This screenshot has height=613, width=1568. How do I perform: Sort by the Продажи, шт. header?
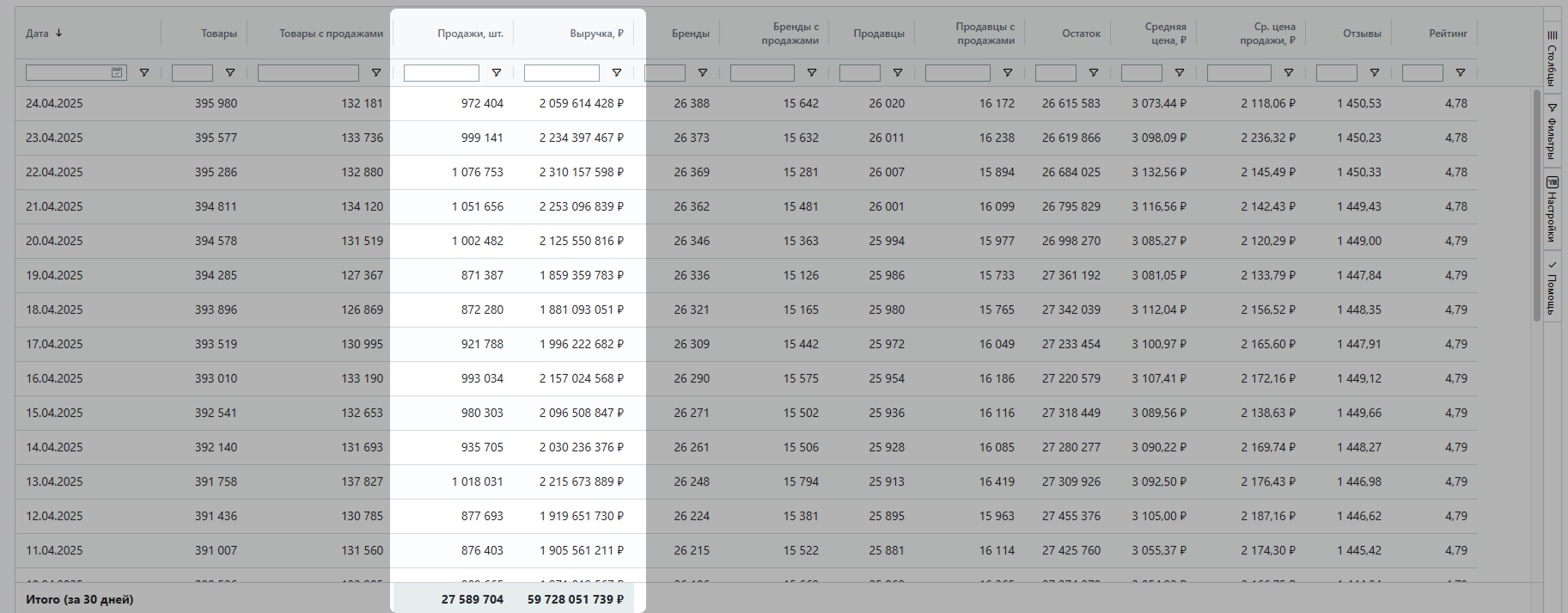(x=470, y=34)
